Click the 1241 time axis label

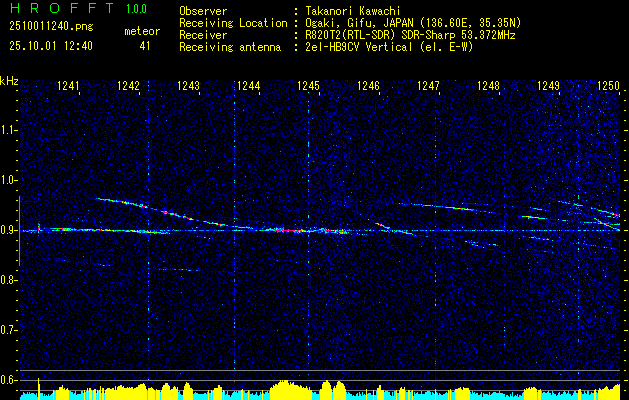tap(68, 86)
